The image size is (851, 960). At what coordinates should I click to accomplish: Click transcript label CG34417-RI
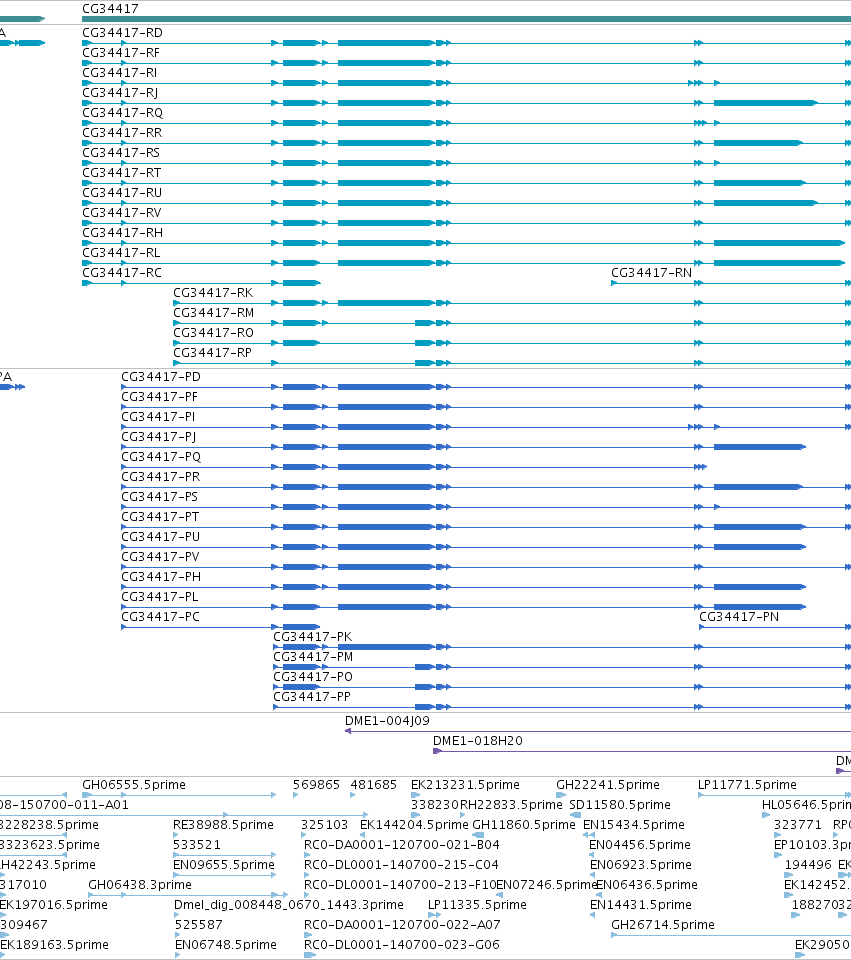click(119, 73)
